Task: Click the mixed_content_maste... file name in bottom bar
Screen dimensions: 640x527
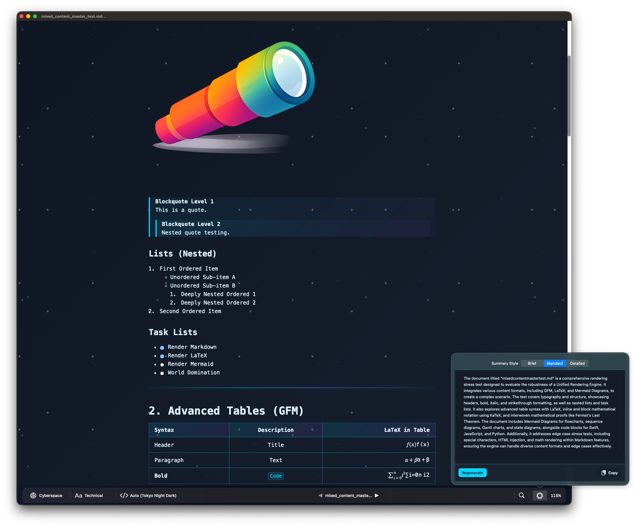Action: (348, 496)
